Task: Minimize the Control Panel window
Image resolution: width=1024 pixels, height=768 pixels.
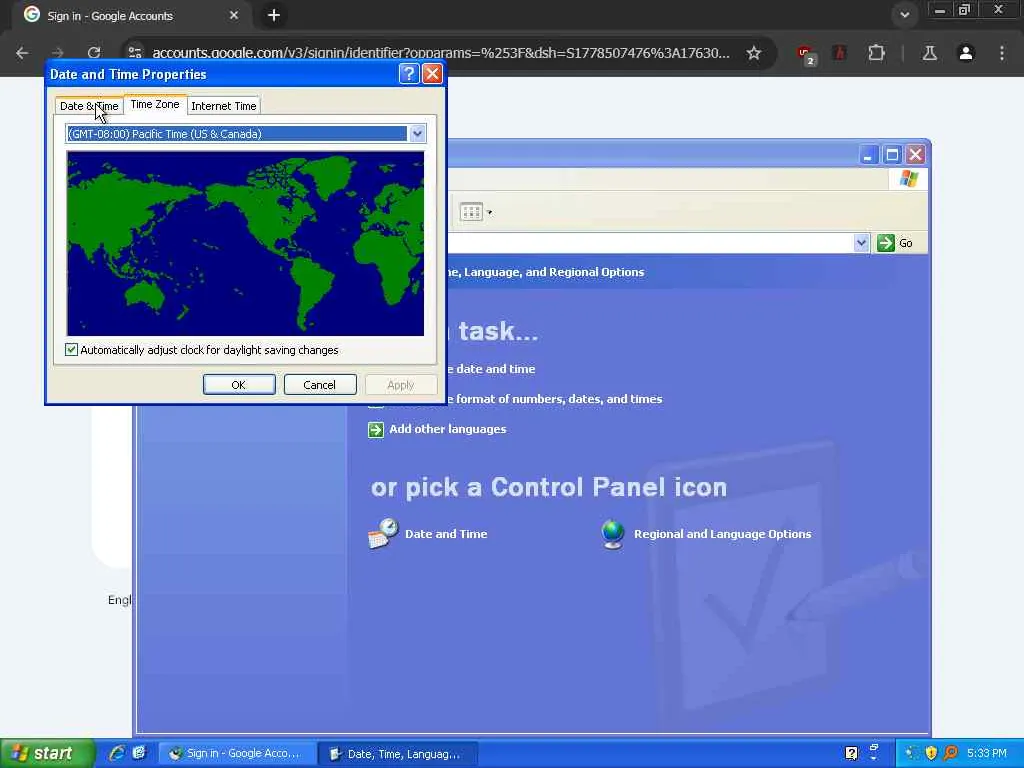Action: [868, 155]
